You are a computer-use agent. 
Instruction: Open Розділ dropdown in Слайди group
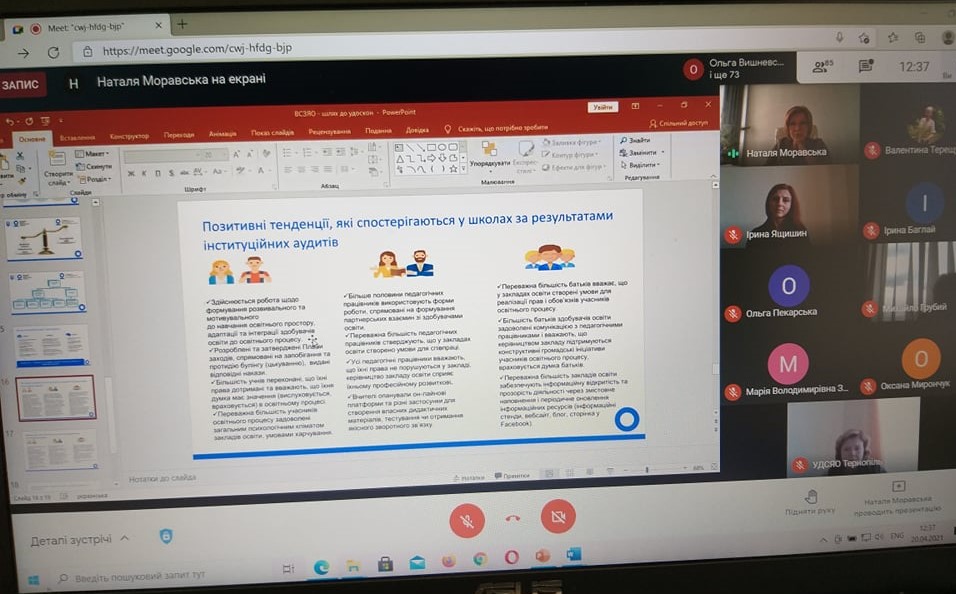pyautogui.click(x=93, y=179)
